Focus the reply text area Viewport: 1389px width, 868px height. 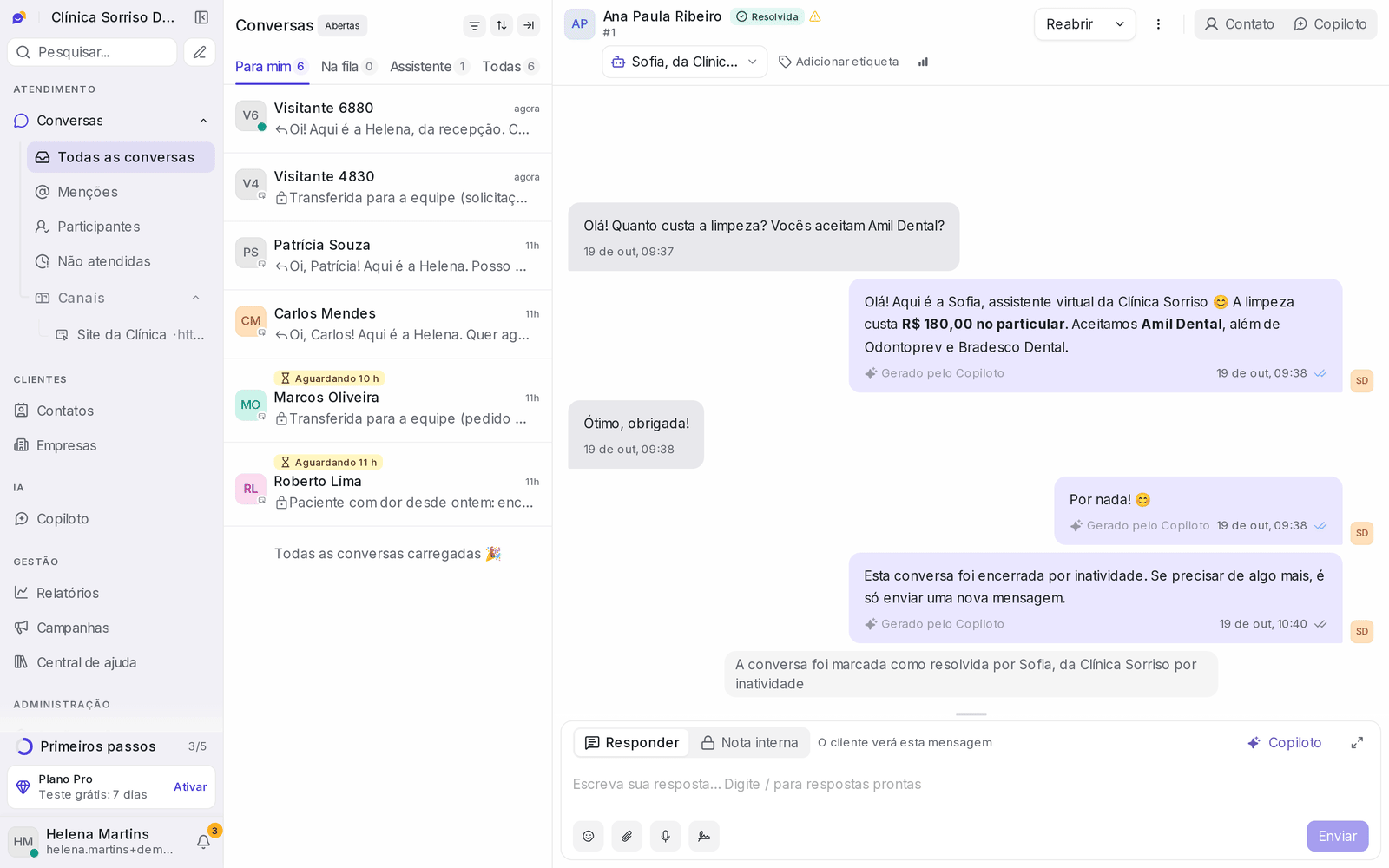[x=971, y=785]
